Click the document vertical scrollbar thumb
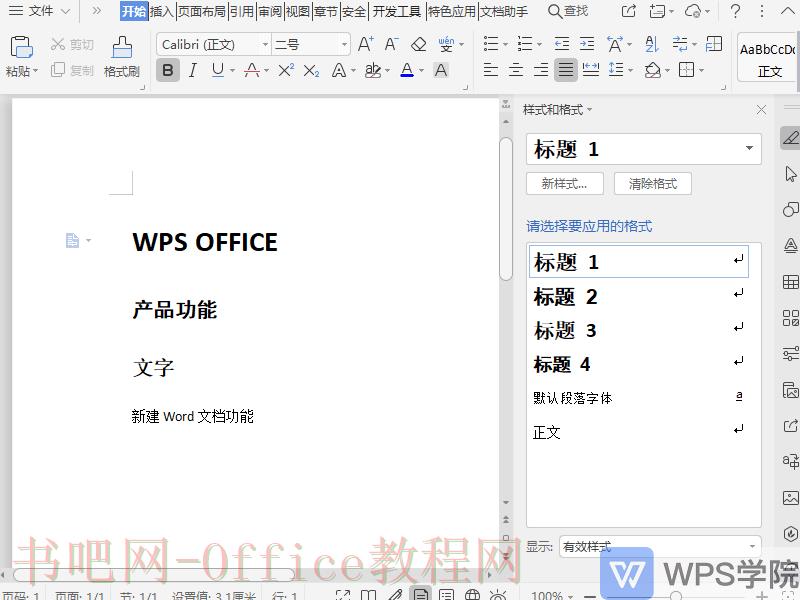Screen dimensions: 800x600 pos(506,209)
